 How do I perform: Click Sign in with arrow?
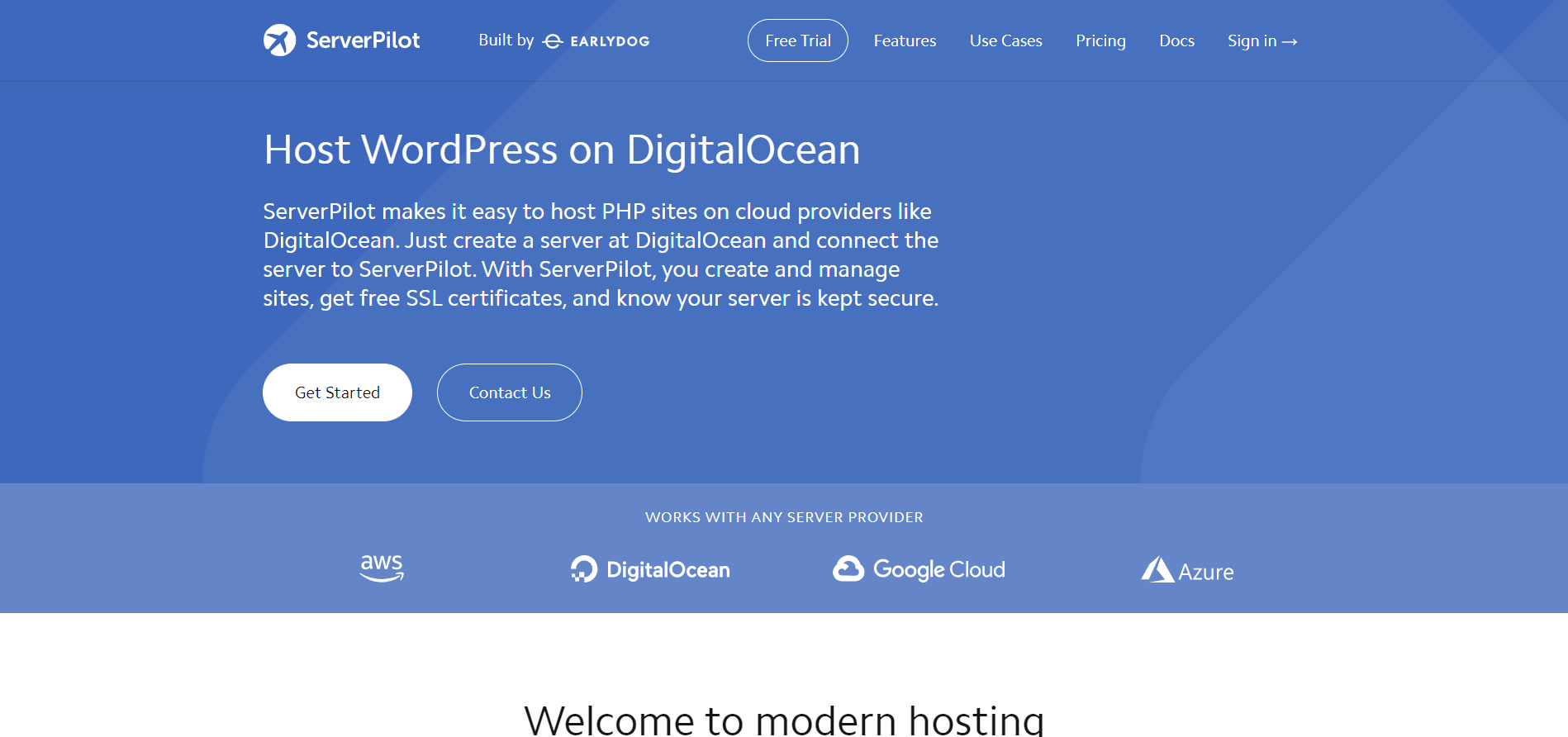point(1262,40)
